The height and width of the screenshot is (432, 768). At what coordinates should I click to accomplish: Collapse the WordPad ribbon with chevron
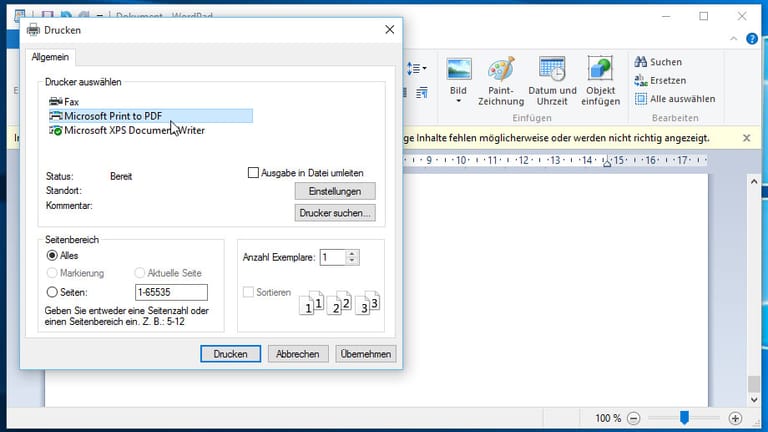[733, 39]
